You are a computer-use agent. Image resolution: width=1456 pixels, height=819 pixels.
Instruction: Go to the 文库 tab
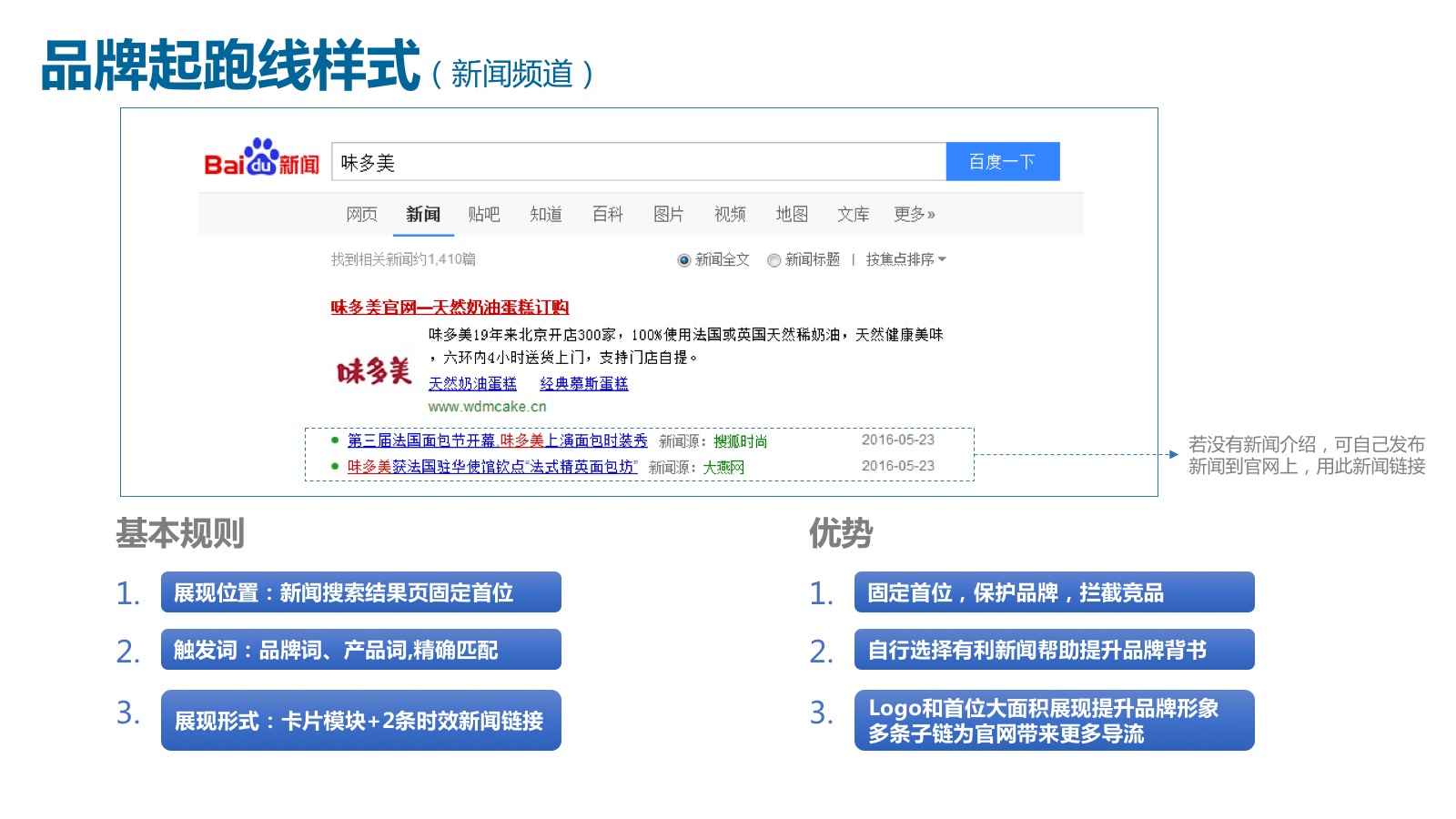coord(853,214)
